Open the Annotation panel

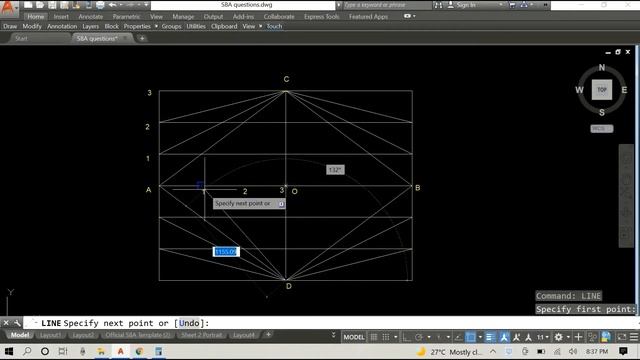point(62,26)
